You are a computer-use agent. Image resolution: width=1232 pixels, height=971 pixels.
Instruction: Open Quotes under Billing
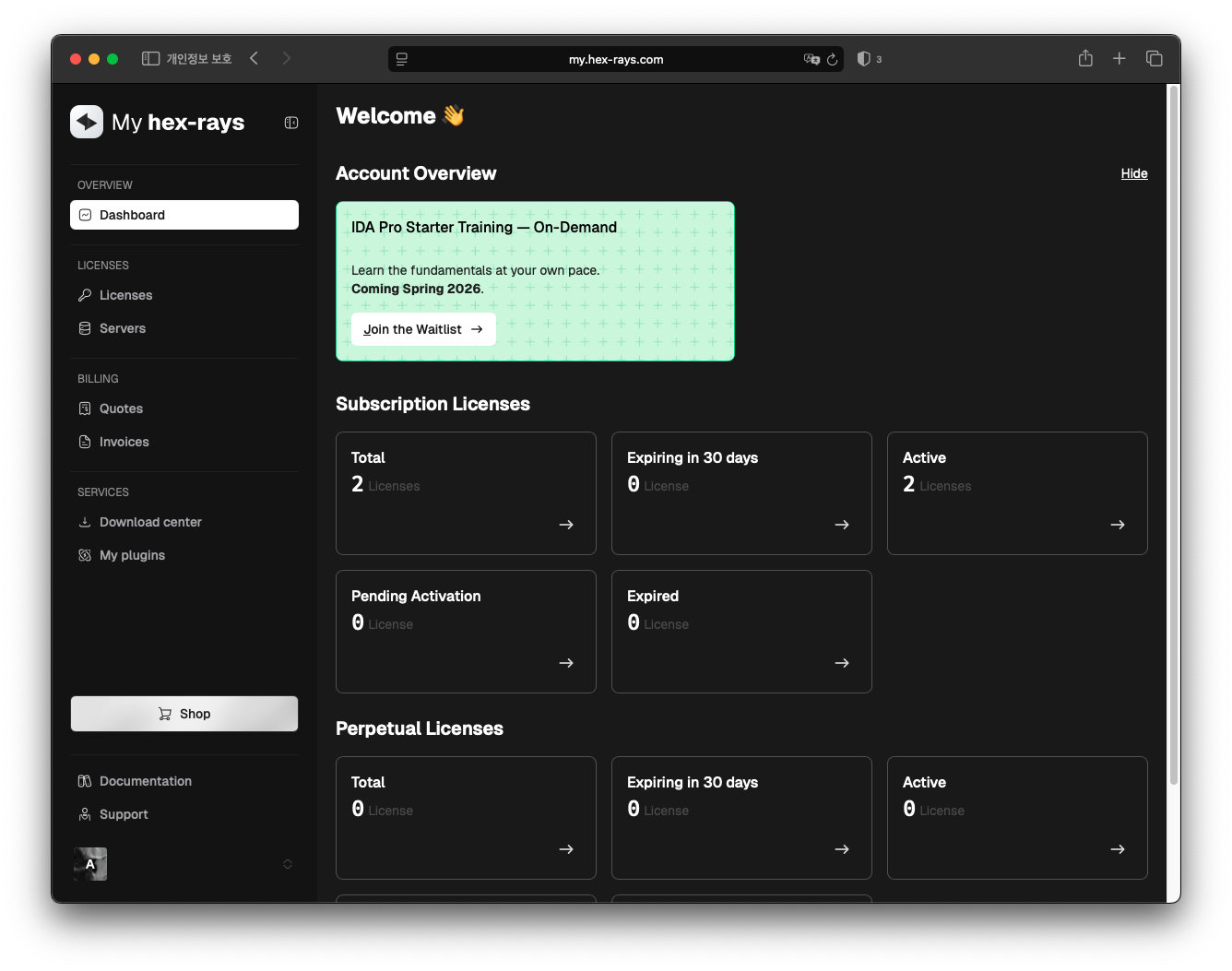point(121,409)
